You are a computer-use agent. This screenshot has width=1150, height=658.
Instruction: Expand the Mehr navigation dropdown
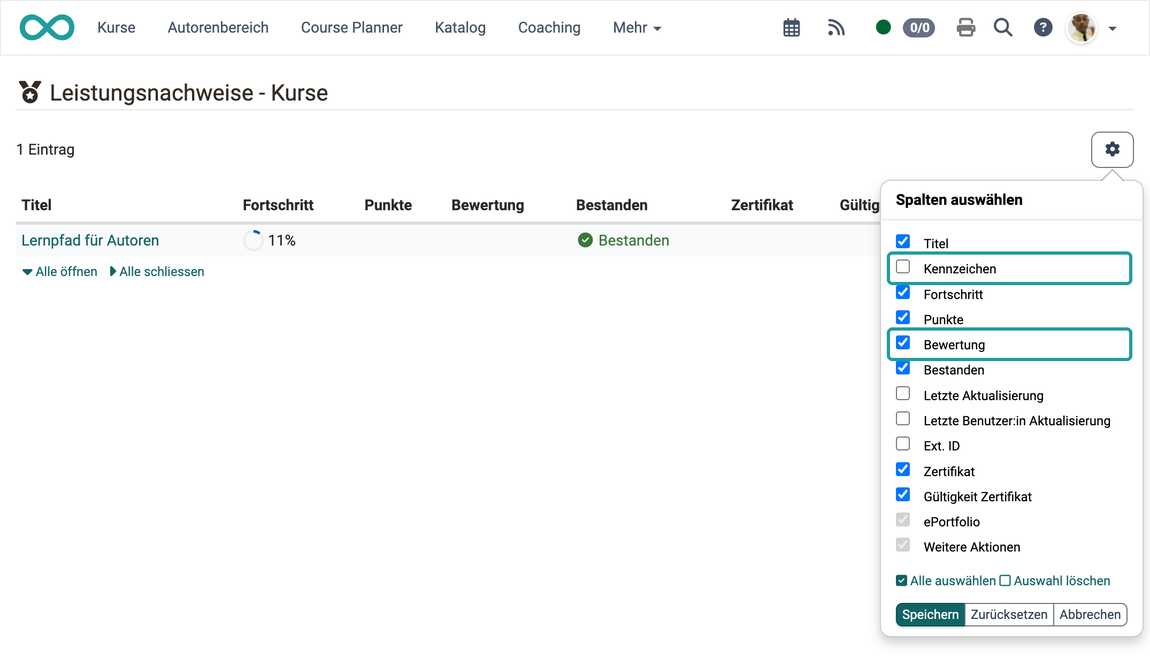pyautogui.click(x=637, y=28)
